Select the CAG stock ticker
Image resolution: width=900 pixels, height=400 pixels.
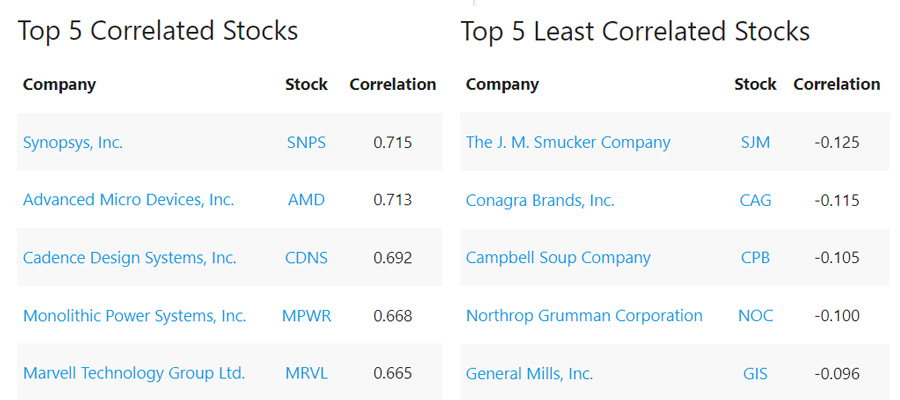pyautogui.click(x=755, y=200)
